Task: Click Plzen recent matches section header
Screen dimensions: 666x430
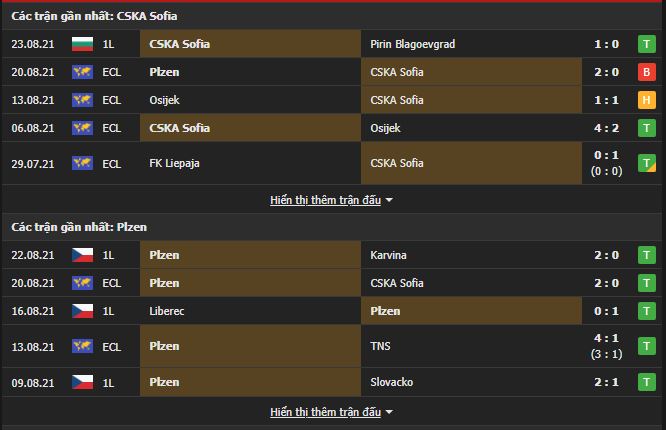Action: pyautogui.click(x=79, y=227)
